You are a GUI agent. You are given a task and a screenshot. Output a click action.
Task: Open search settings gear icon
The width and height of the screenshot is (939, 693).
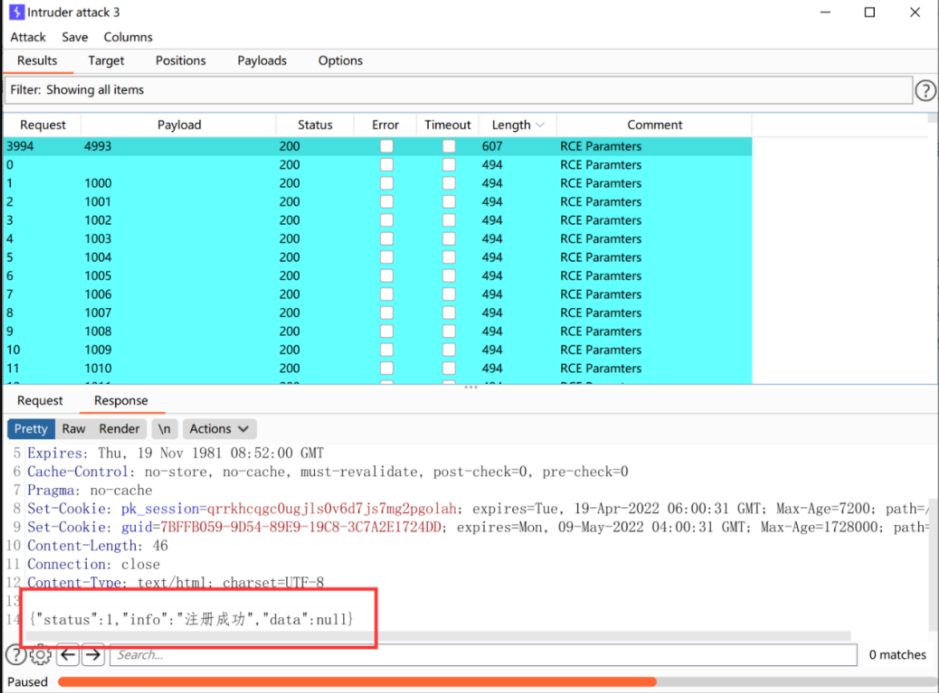pos(41,655)
